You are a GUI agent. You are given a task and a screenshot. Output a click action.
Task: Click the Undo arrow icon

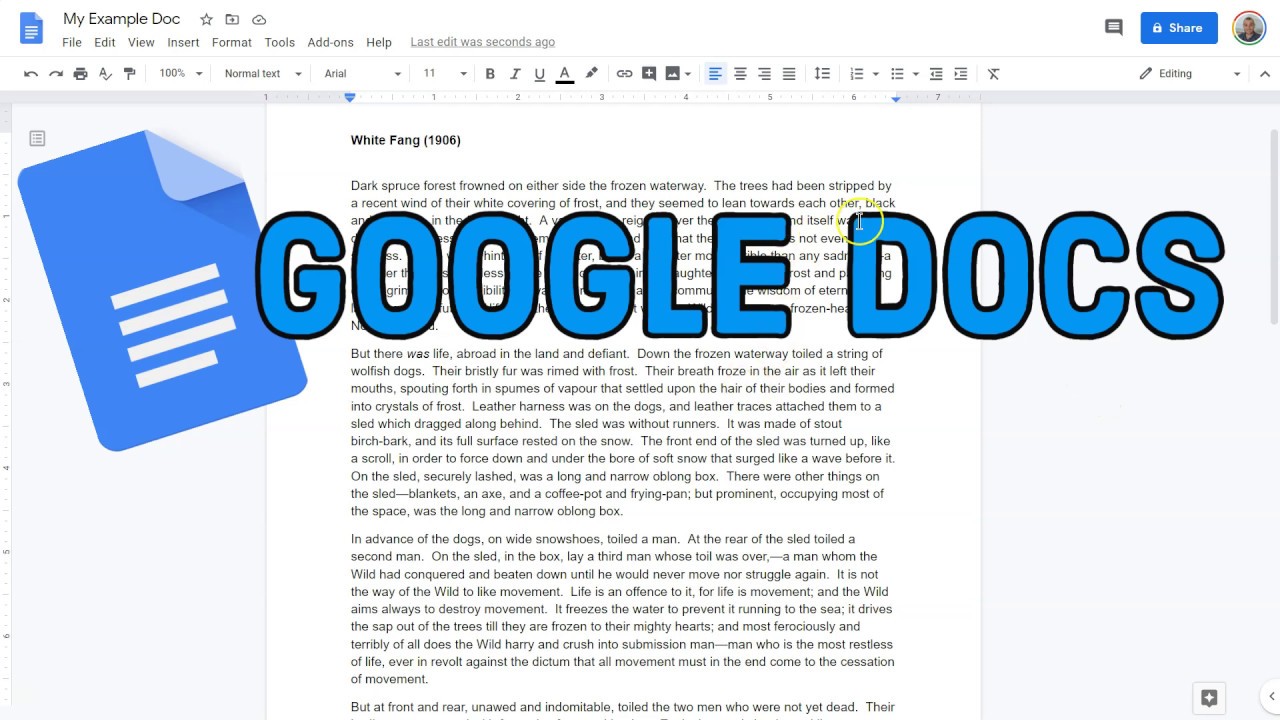31,74
